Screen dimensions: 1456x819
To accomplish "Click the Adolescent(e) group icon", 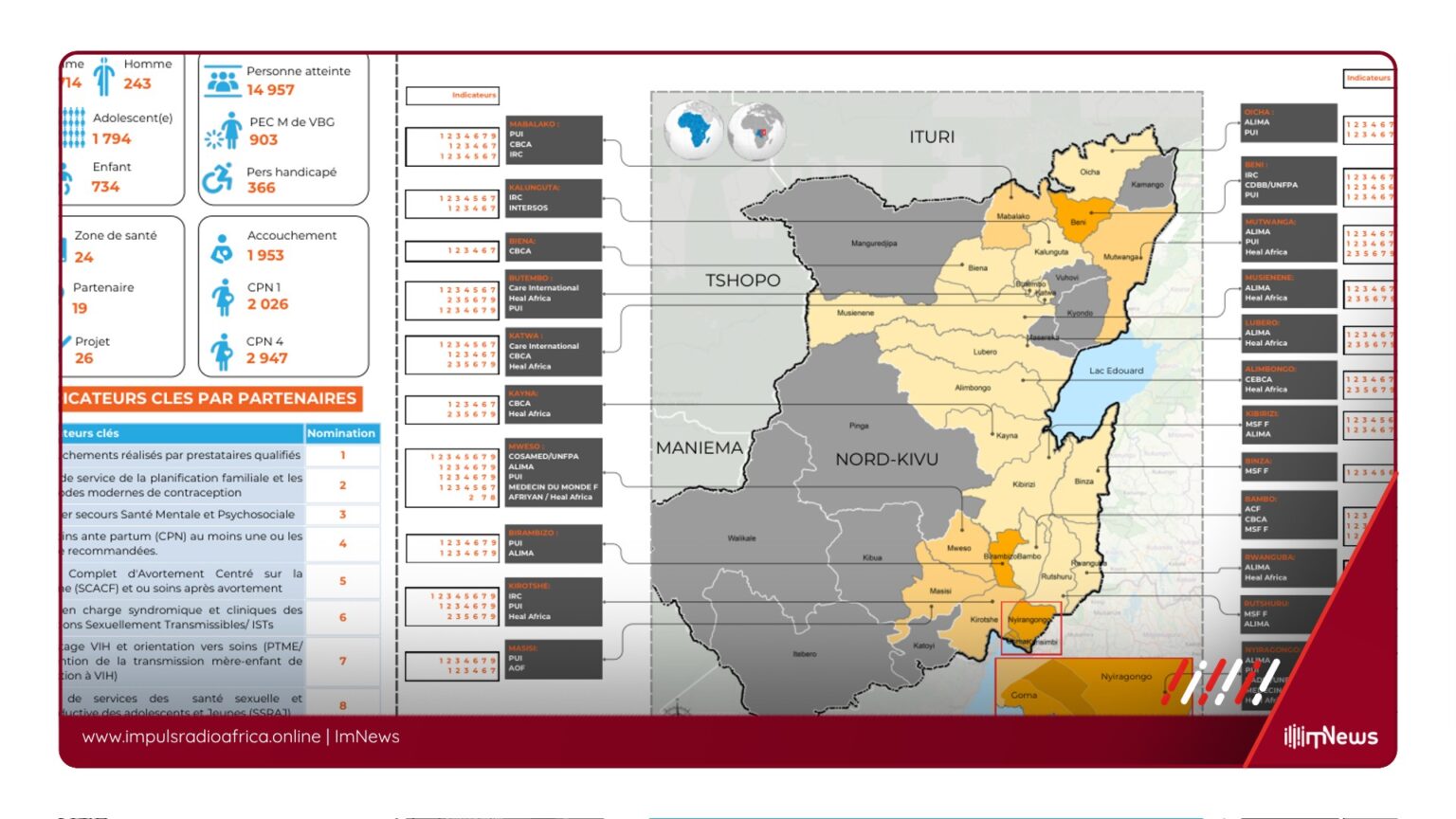I will pos(74,128).
